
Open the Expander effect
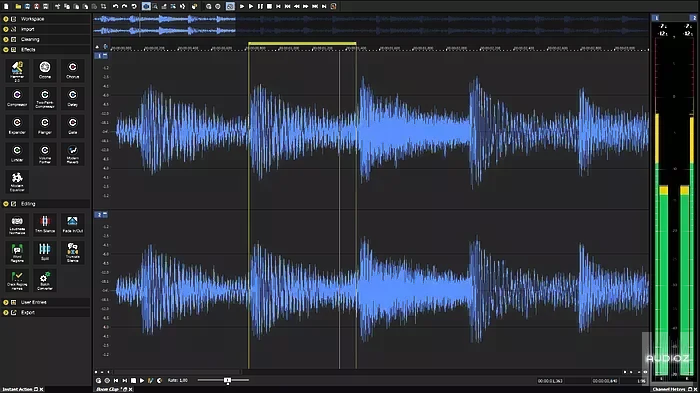(x=17, y=125)
